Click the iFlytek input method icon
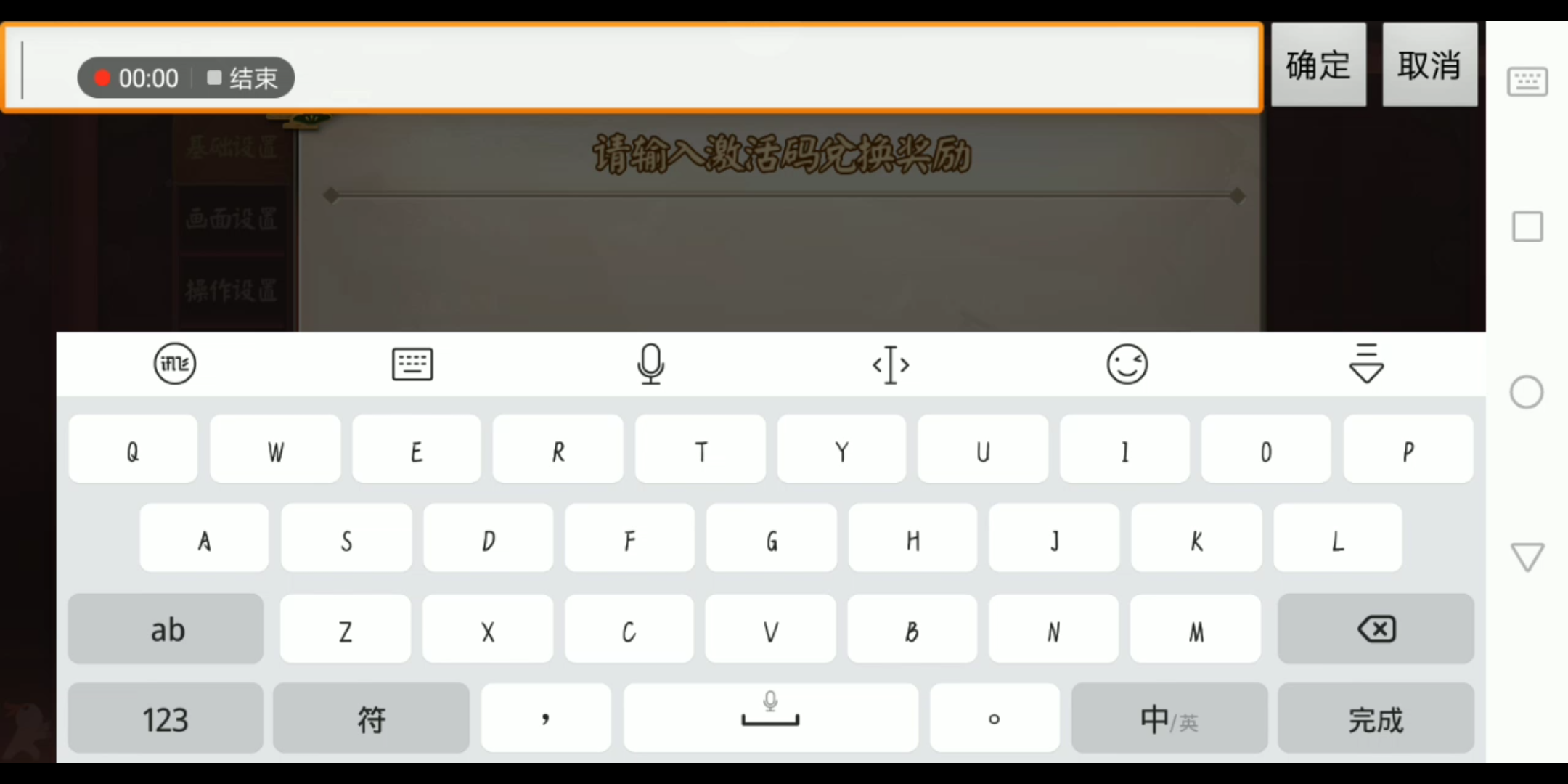Image resolution: width=1568 pixels, height=784 pixels. 174,363
